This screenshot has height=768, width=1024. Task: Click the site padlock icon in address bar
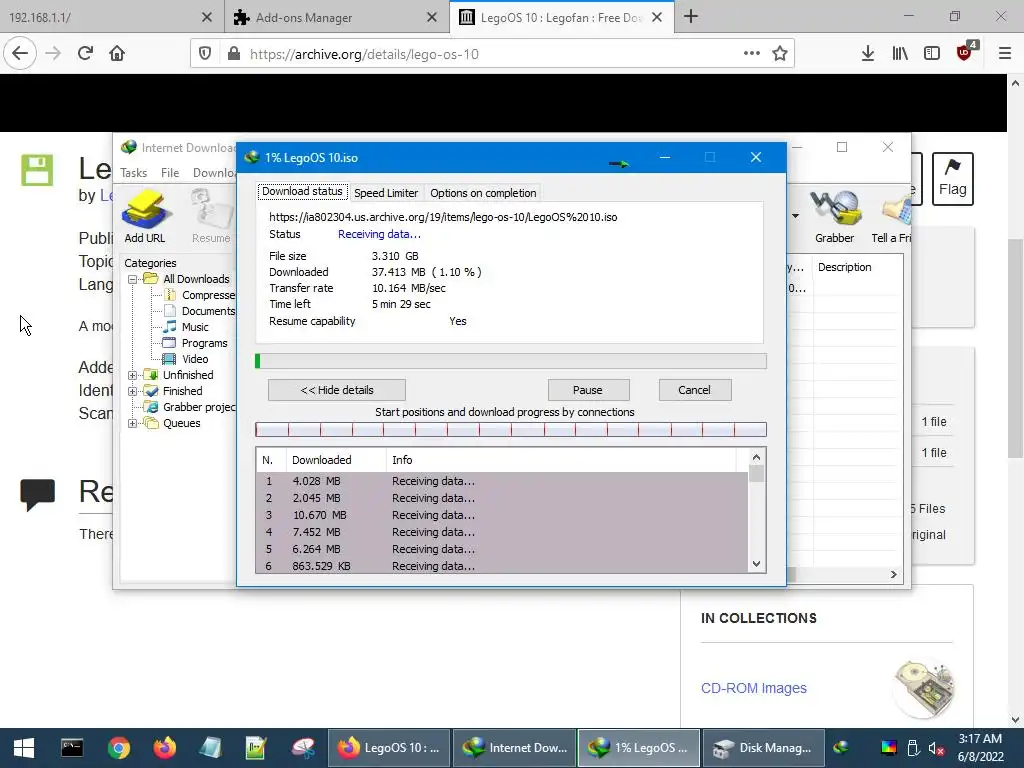234,54
